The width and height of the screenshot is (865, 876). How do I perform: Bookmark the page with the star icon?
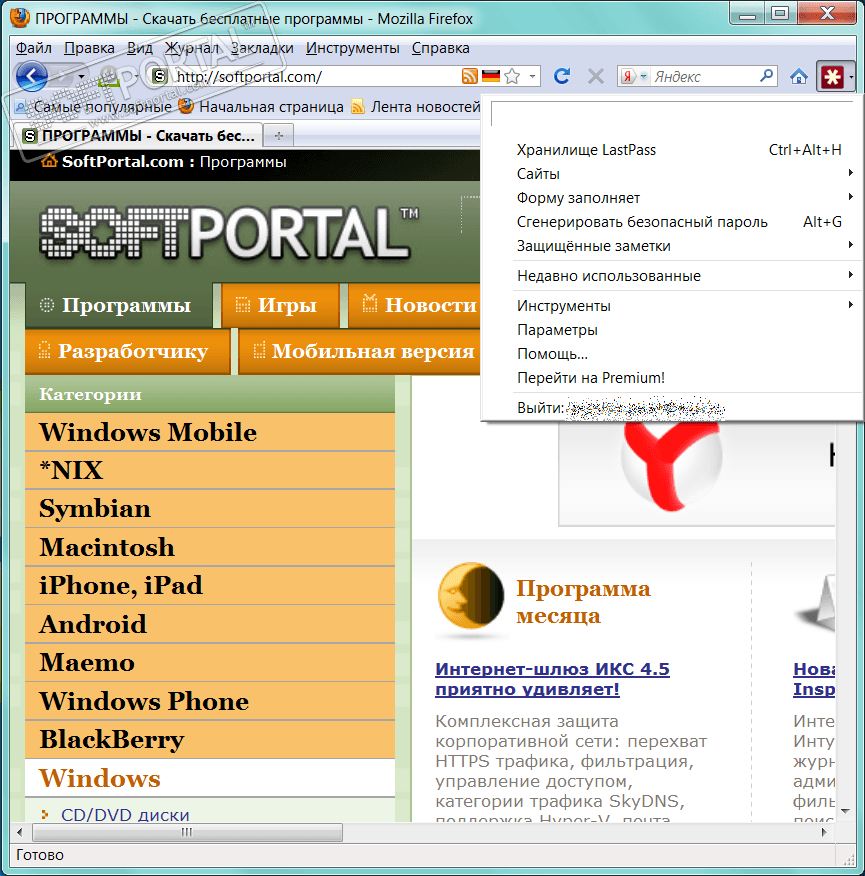coord(512,76)
